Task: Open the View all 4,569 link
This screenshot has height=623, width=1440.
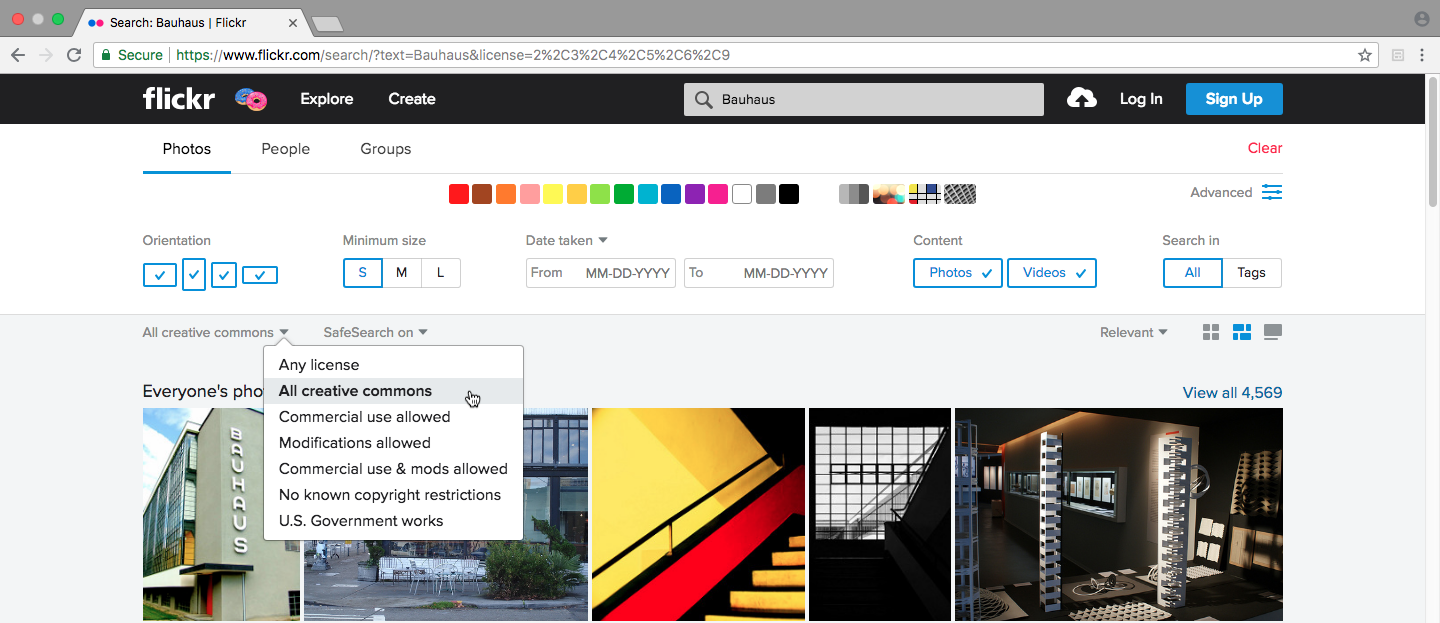Action: (1232, 392)
